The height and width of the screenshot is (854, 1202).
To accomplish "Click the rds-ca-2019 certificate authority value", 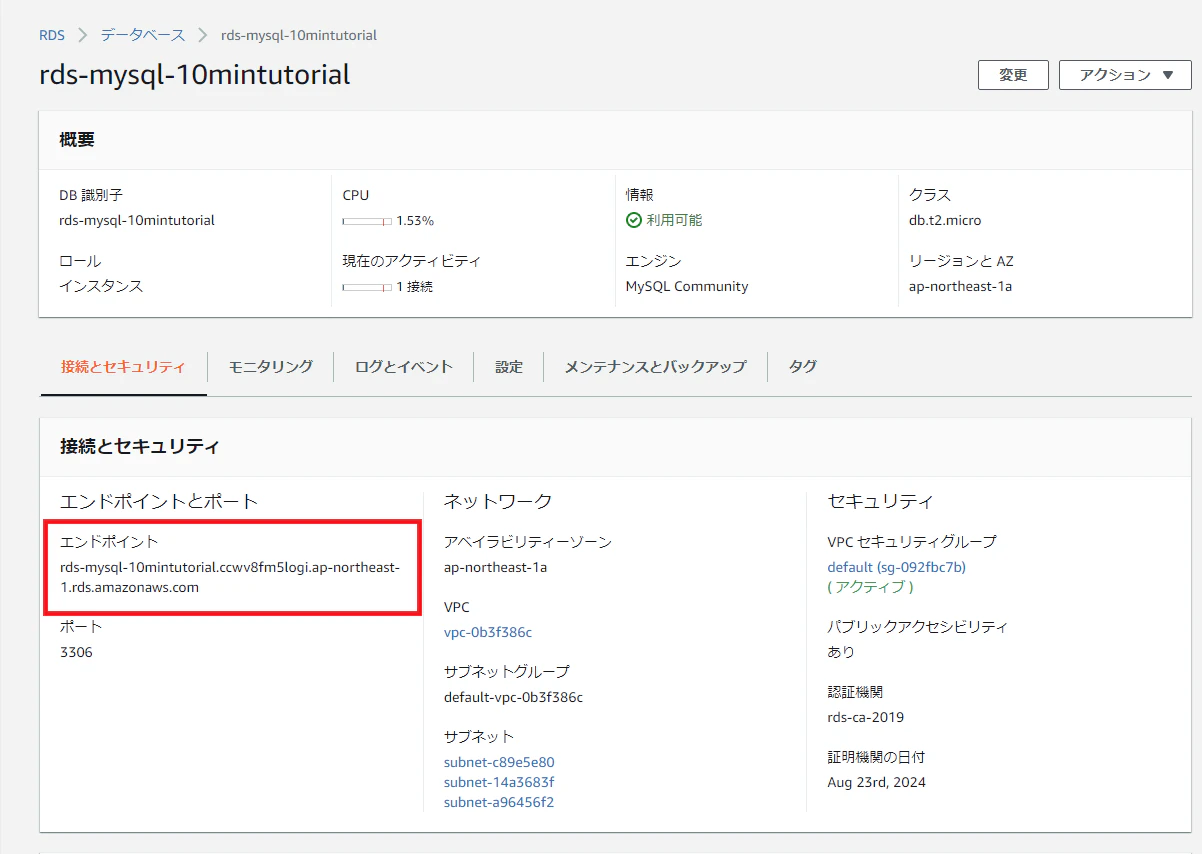I will coord(866,717).
